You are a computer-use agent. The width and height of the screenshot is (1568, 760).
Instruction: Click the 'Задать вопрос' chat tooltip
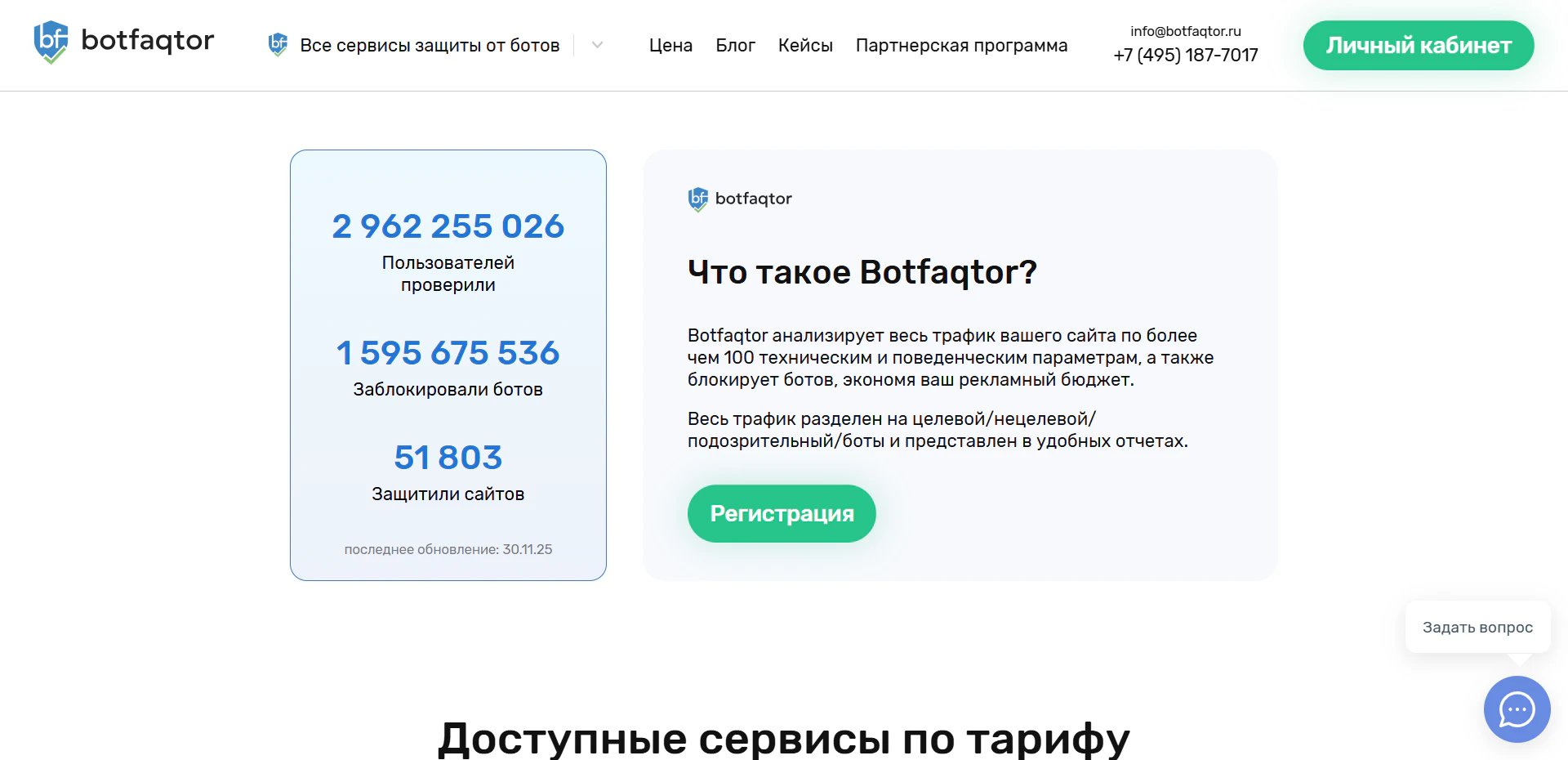point(1477,628)
